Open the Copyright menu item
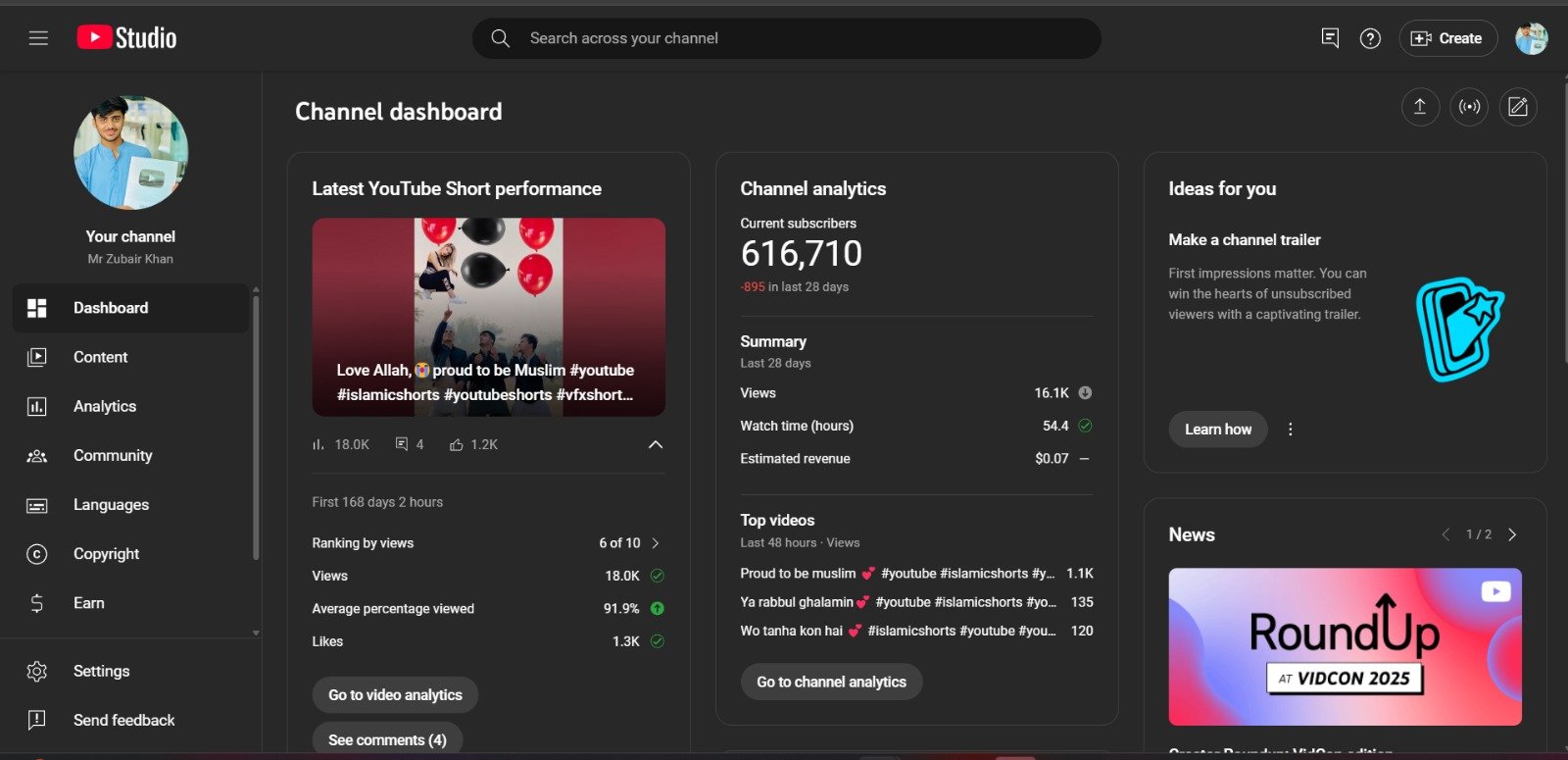 (x=130, y=553)
